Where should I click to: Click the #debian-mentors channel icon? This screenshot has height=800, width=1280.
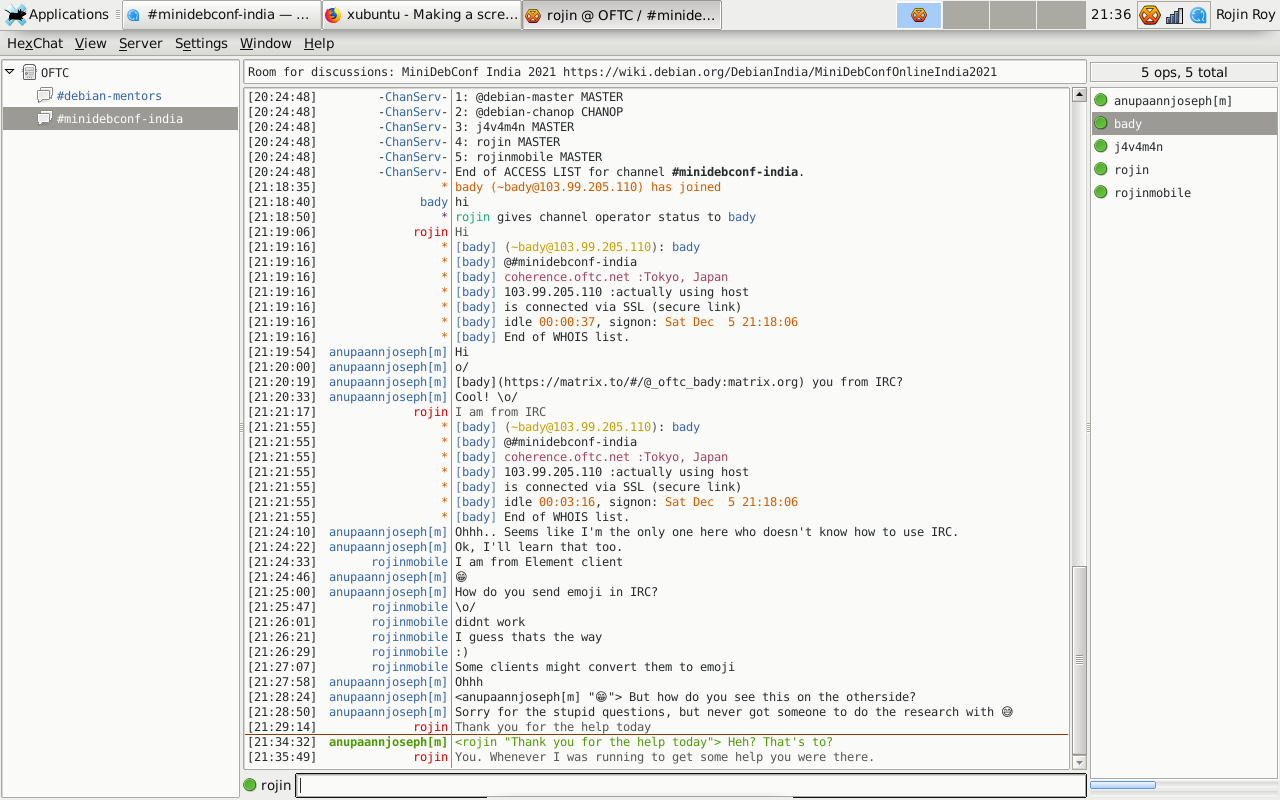[x=44, y=96]
